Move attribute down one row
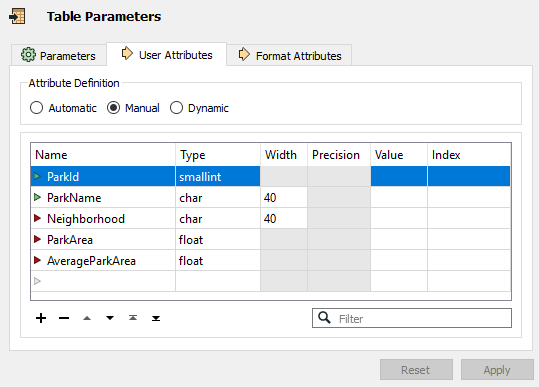Screen dimensions: 539x387 (x=110, y=318)
